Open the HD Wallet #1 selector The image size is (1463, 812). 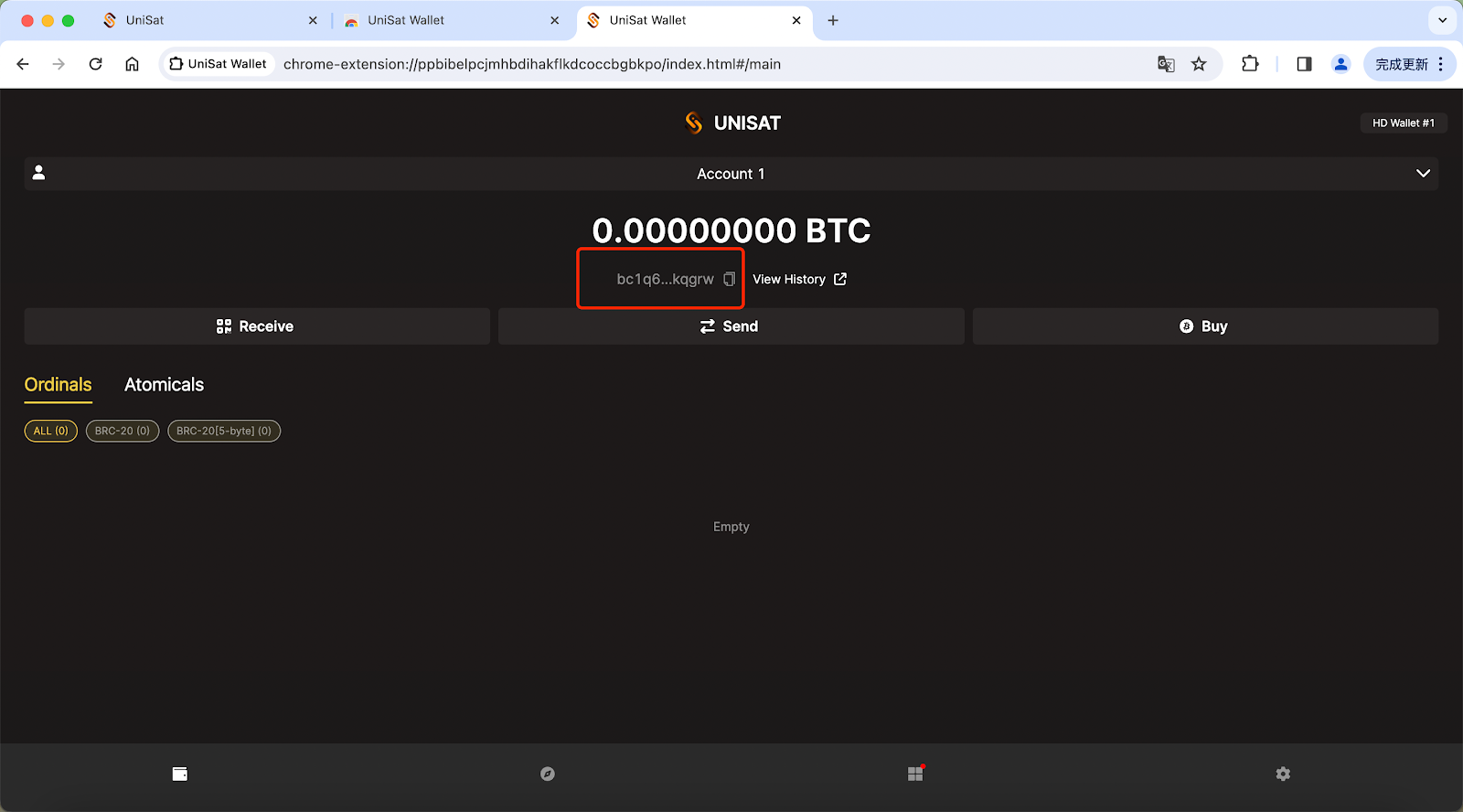click(1403, 123)
